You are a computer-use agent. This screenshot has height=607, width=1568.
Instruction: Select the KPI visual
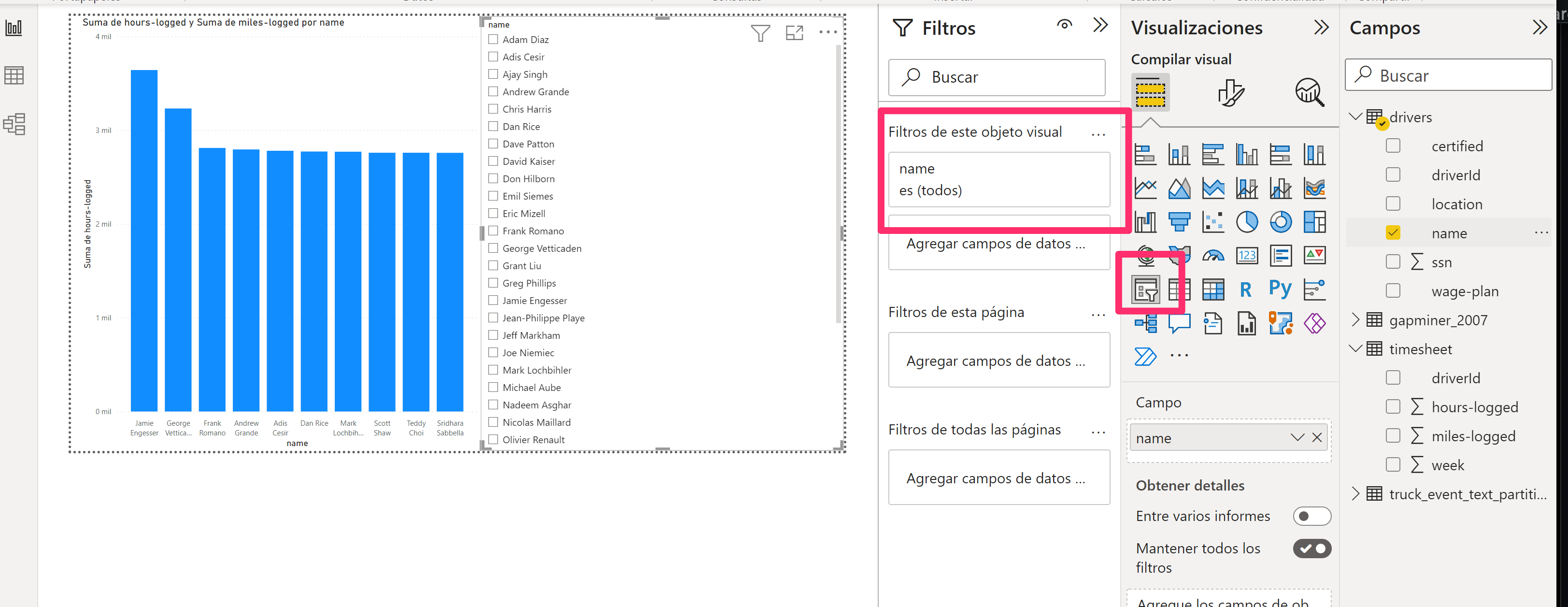[1315, 256]
